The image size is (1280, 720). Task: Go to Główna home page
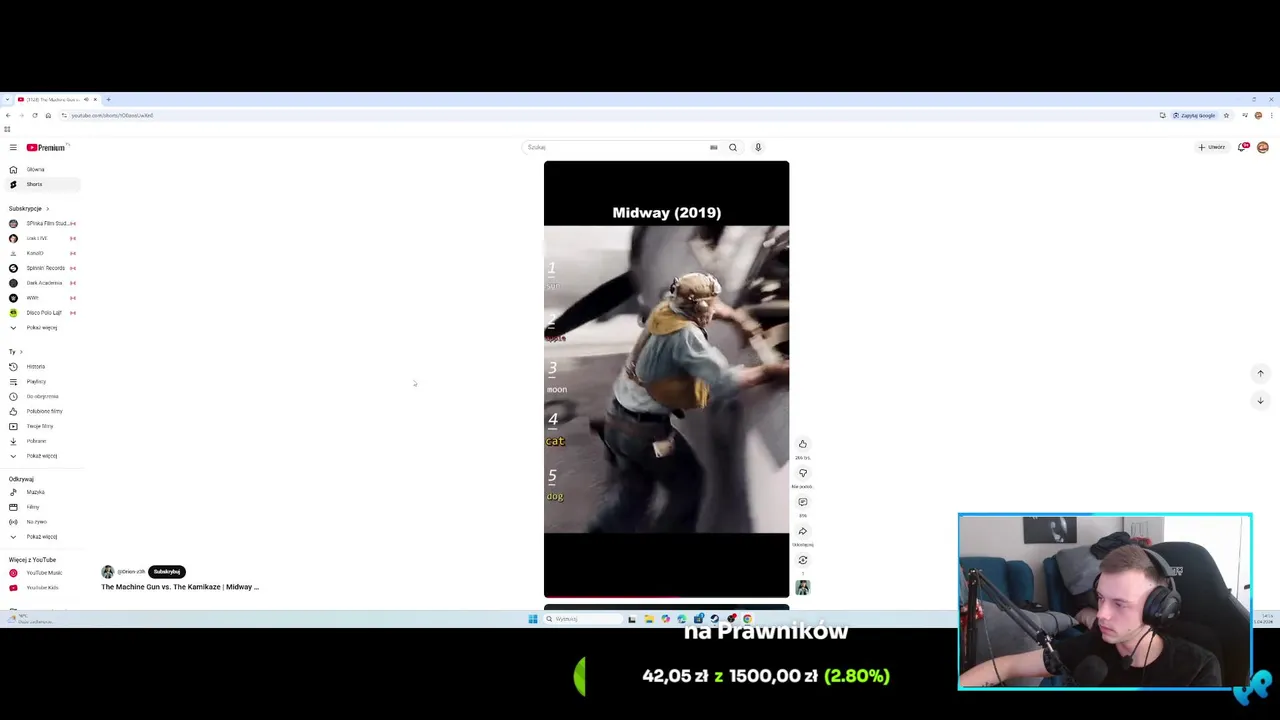[40, 169]
